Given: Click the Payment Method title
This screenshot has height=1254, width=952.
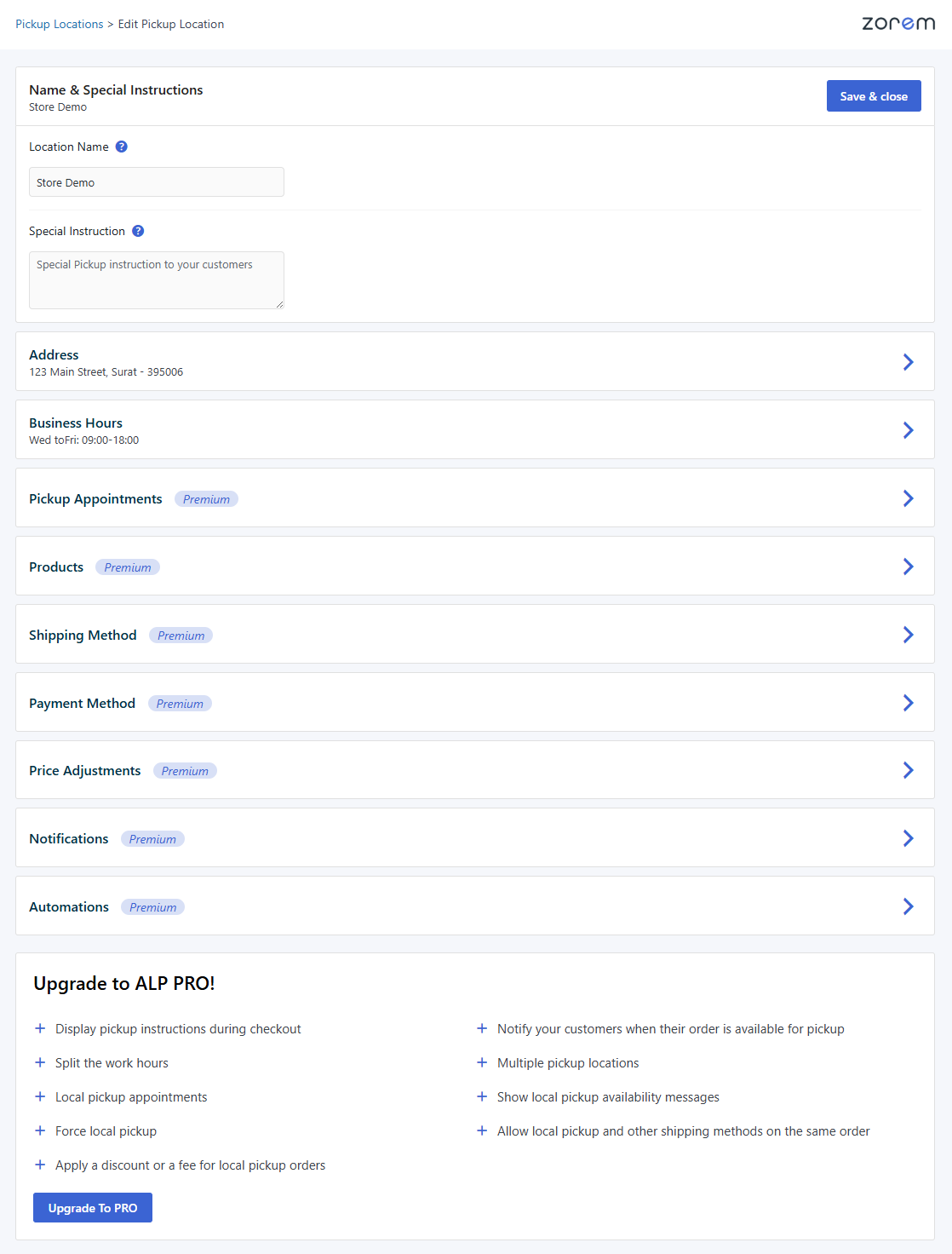Looking at the screenshot, I should 82,703.
